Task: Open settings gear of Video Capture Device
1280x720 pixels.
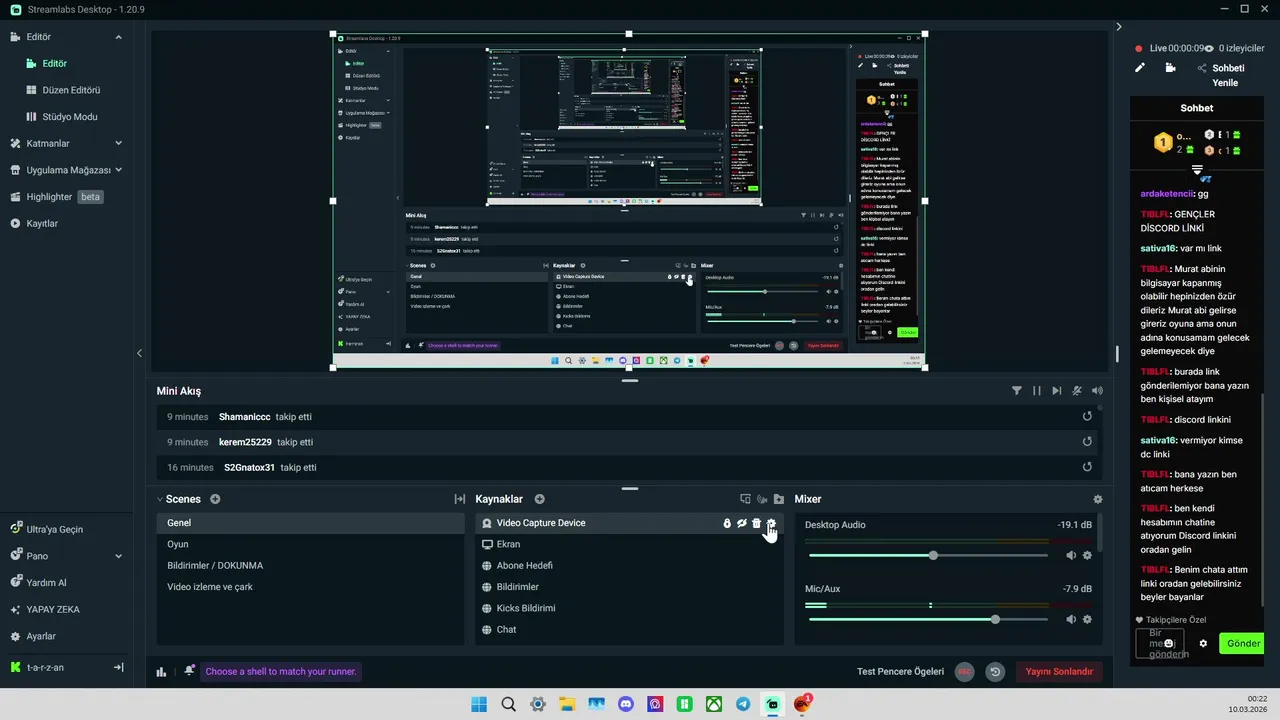Action: [771, 523]
